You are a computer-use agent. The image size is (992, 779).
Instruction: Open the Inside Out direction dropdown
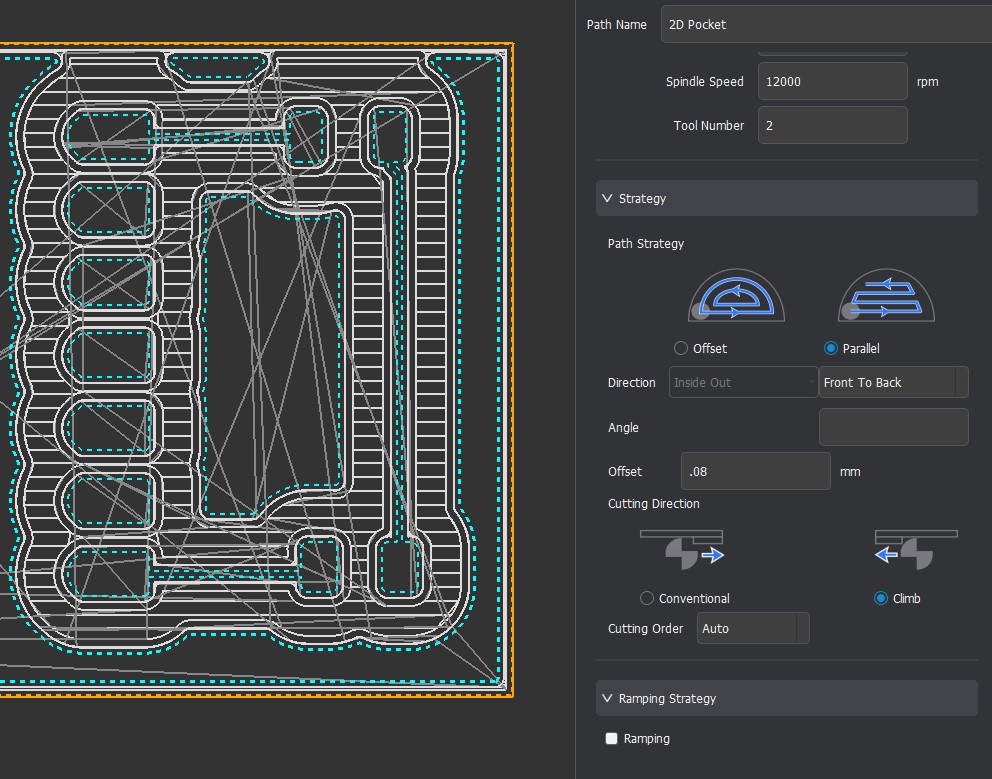[743, 382]
